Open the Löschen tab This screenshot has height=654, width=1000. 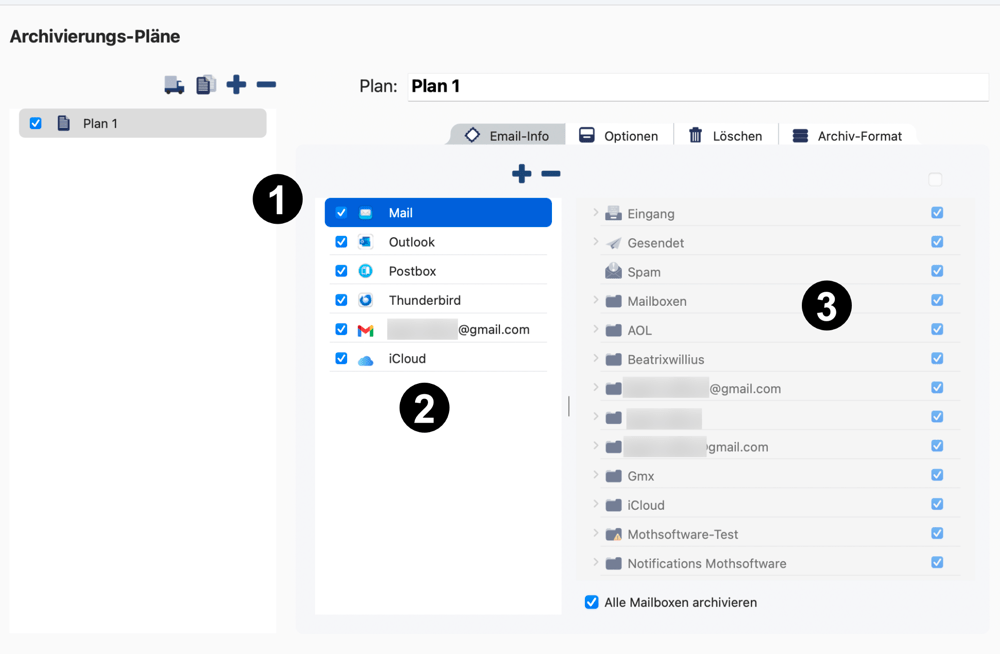[726, 136]
